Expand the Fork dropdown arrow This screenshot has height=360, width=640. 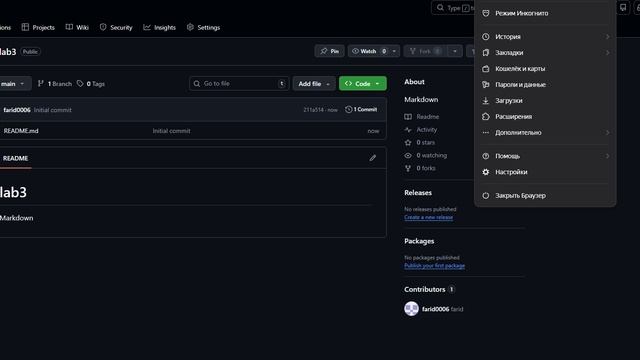[455, 51]
